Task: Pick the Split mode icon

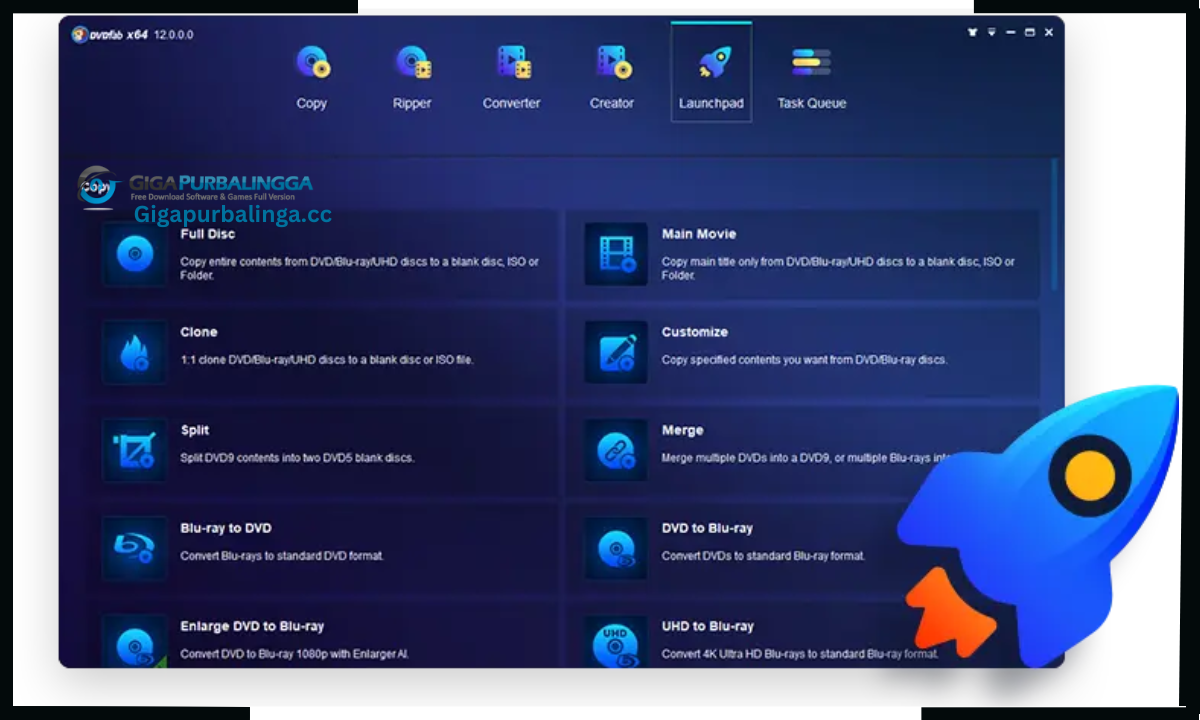Action: tap(135, 450)
